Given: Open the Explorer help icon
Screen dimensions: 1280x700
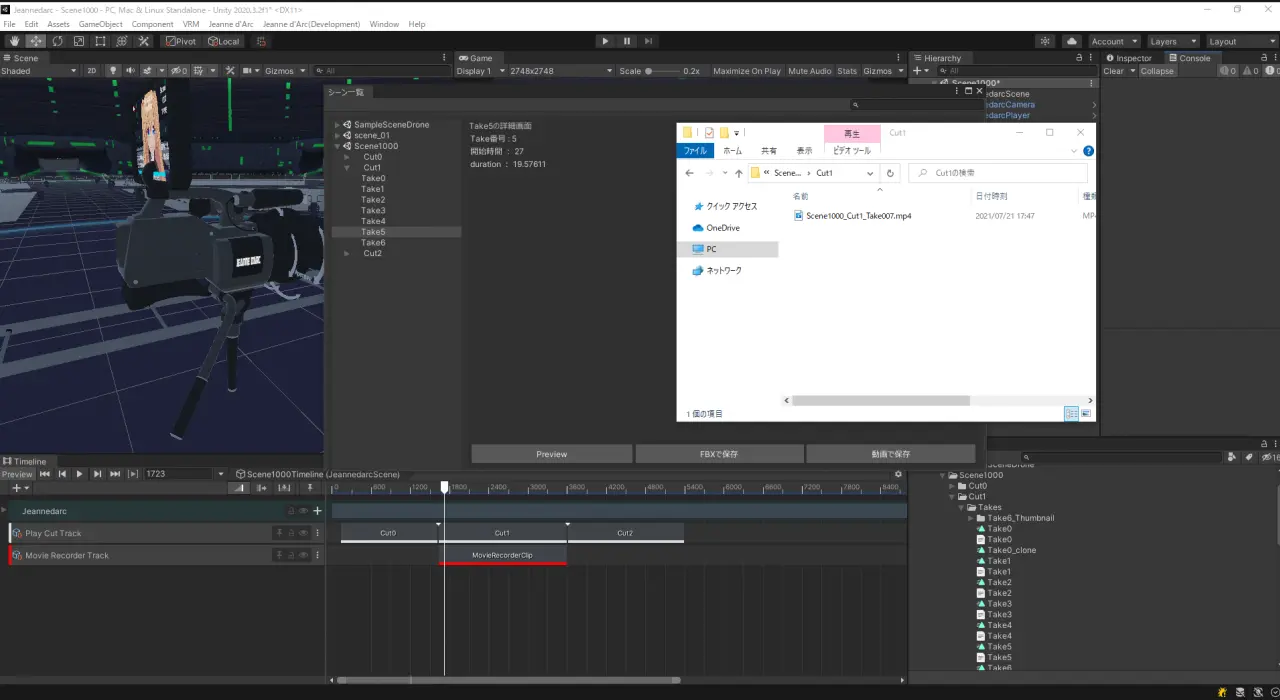Looking at the screenshot, I should click(x=1088, y=151).
